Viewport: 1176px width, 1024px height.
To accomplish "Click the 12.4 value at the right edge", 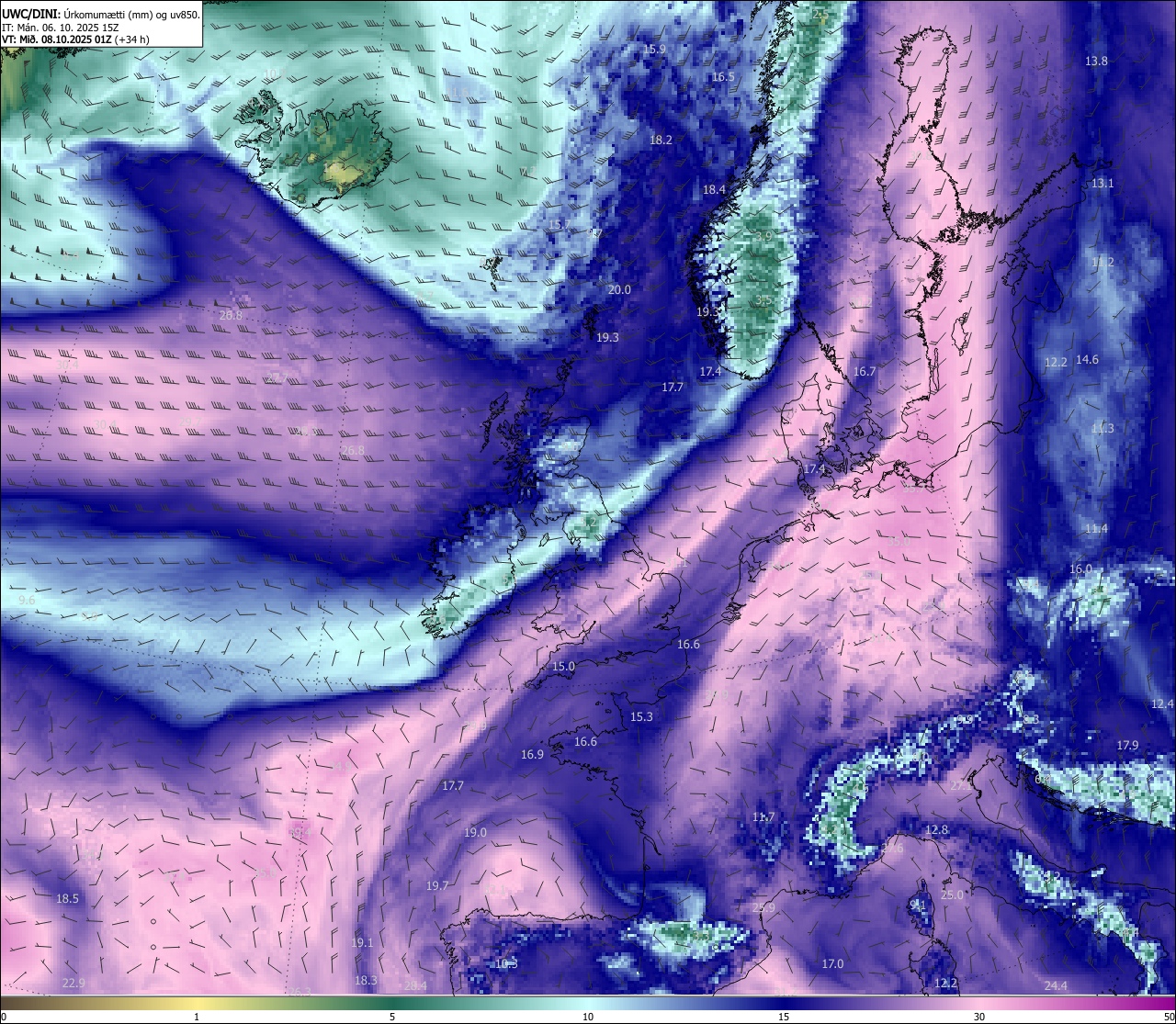I will point(1162,703).
